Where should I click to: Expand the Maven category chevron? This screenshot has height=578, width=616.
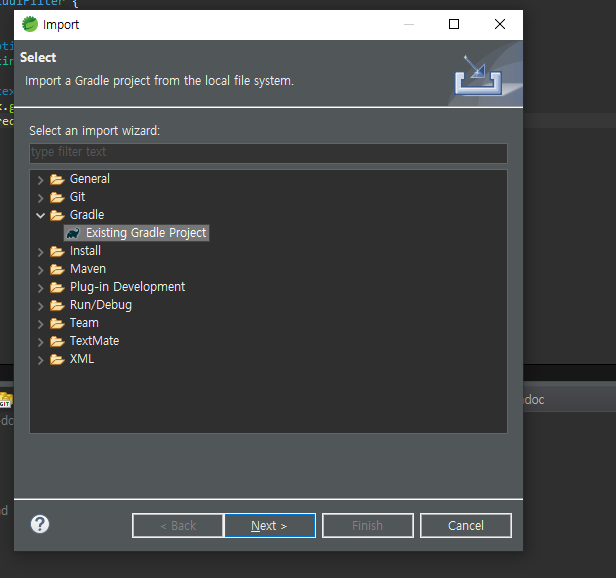coord(40,270)
